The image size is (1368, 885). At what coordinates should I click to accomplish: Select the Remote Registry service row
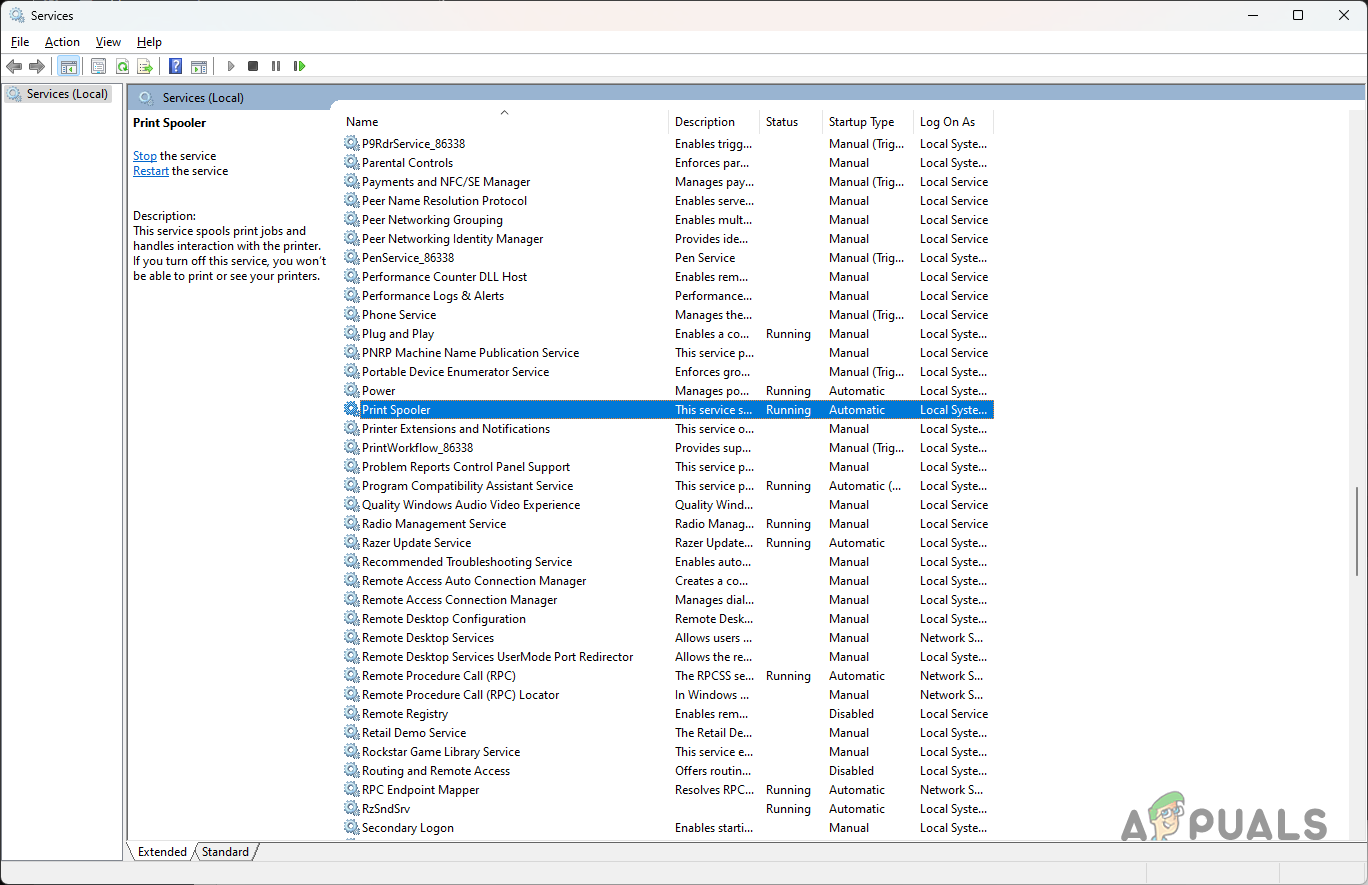[x=405, y=714]
